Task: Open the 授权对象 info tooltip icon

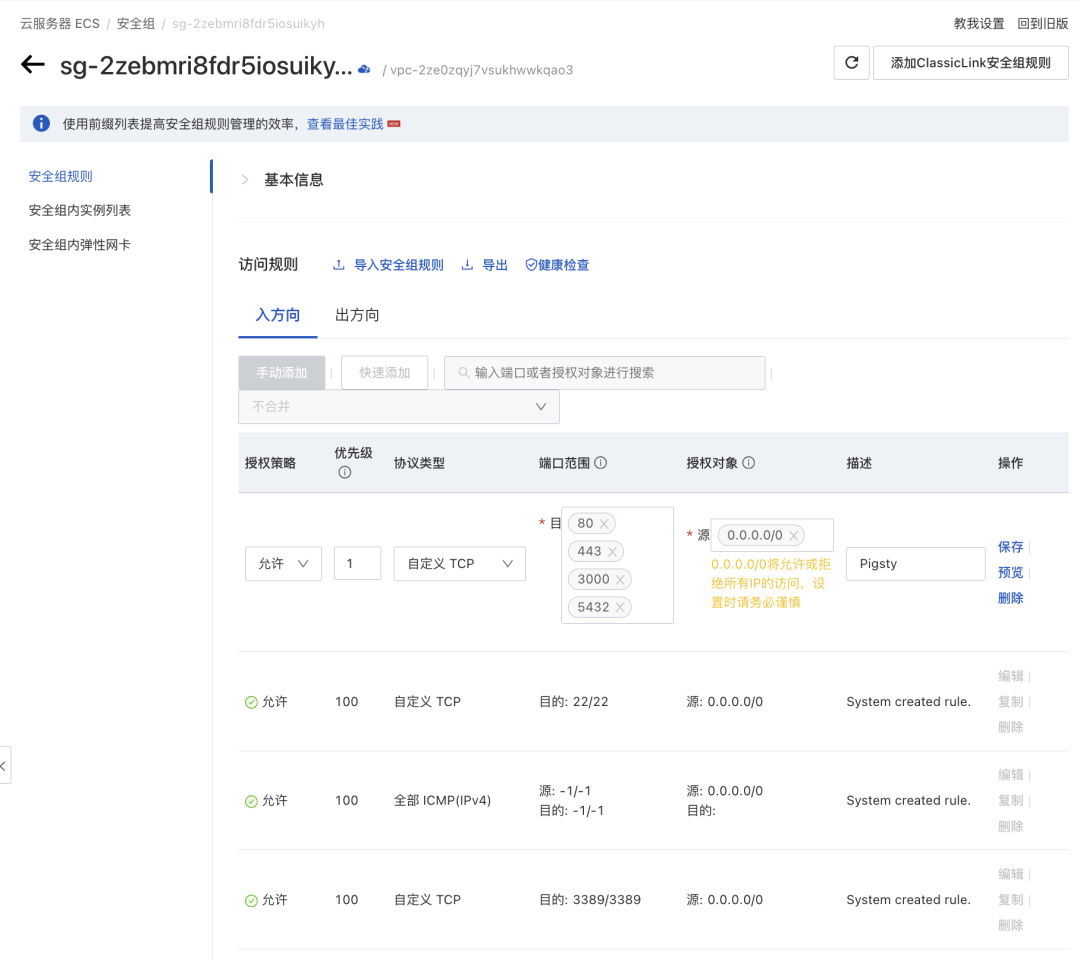Action: tap(749, 462)
